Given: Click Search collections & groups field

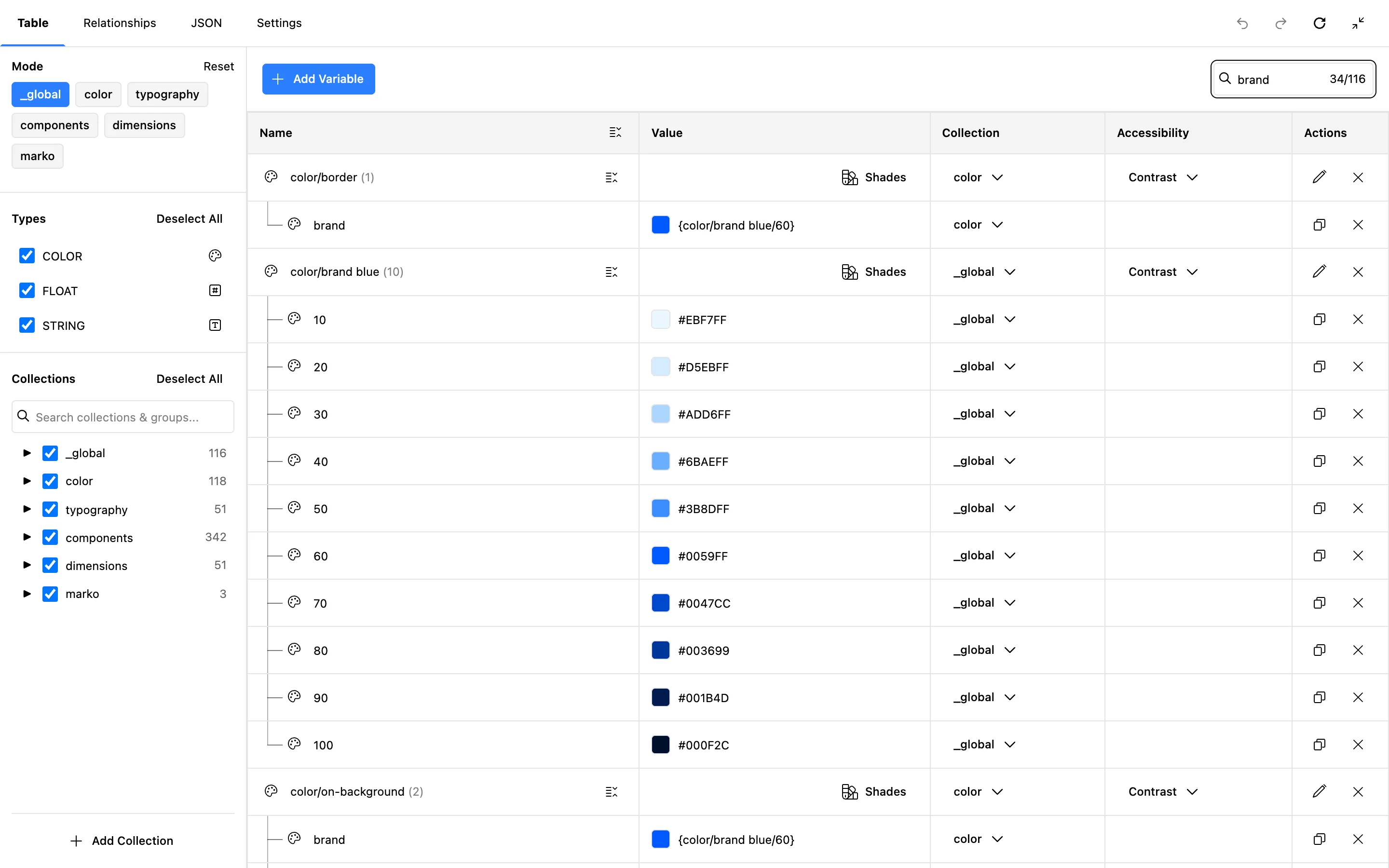Looking at the screenshot, I should tap(123, 417).
